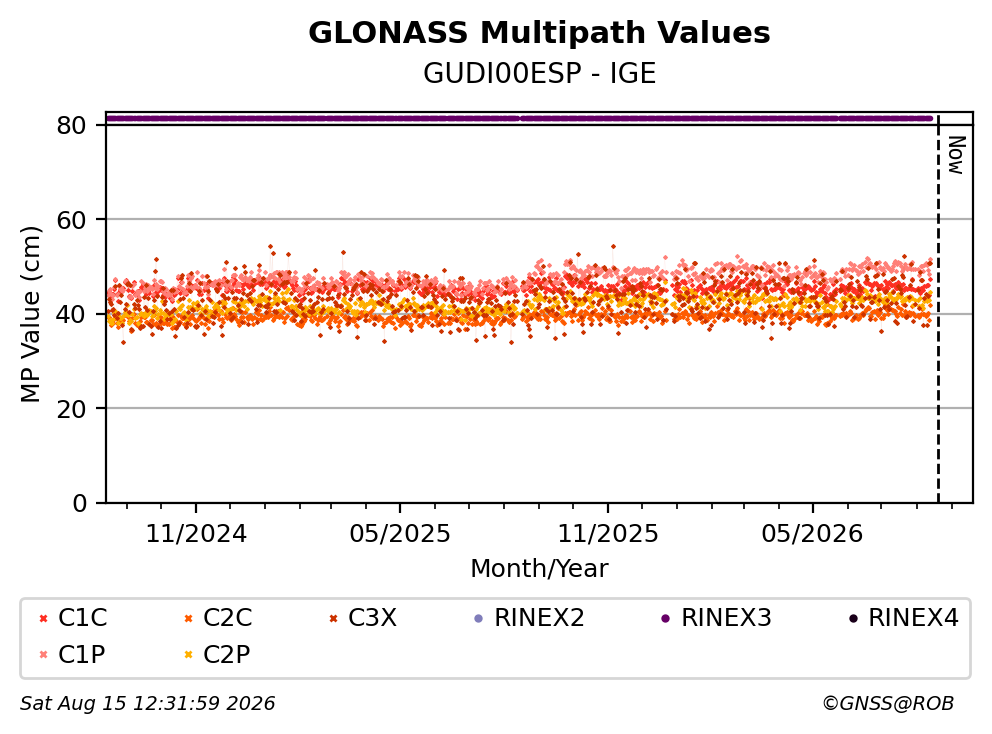
Task: Select the C1C legend label
Action: [x=82, y=618]
